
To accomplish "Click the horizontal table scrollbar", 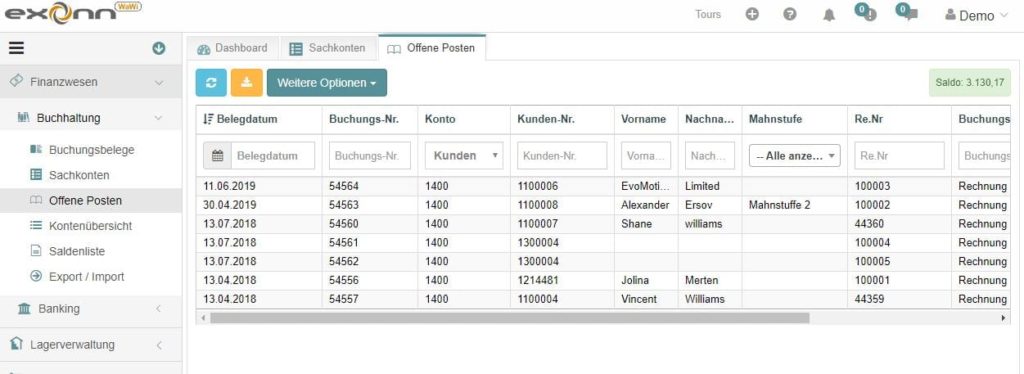I will (509, 318).
